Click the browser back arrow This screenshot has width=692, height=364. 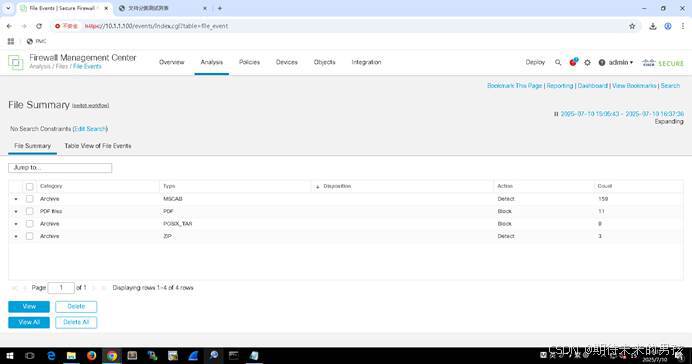9,26
